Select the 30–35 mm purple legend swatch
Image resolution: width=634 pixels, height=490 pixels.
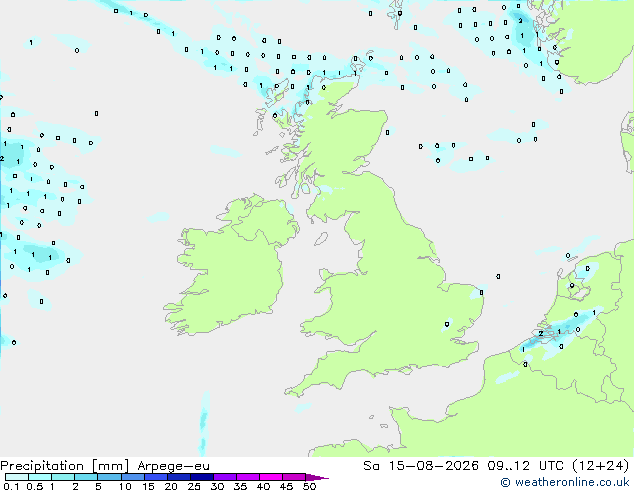tap(224, 477)
